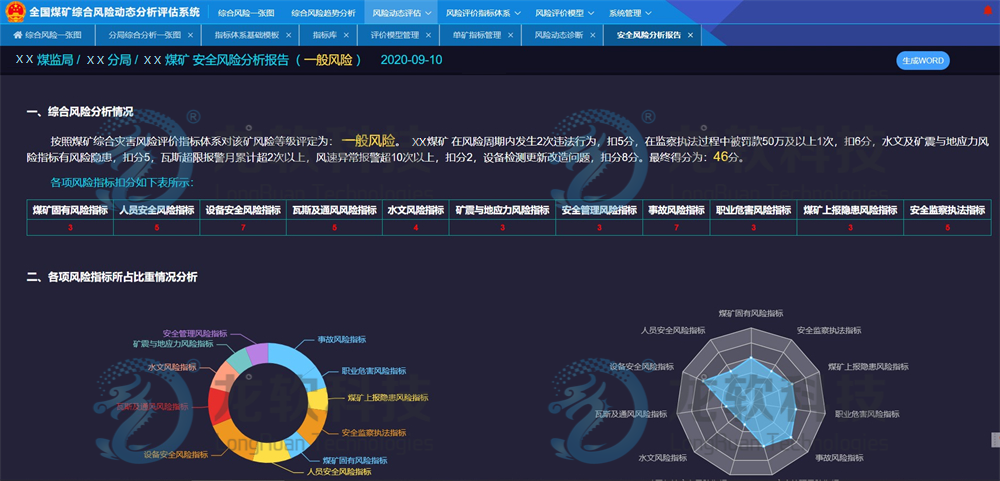Close the 风险动态诊断 tab
This screenshot has width=1000, height=481.
[x=596, y=34]
